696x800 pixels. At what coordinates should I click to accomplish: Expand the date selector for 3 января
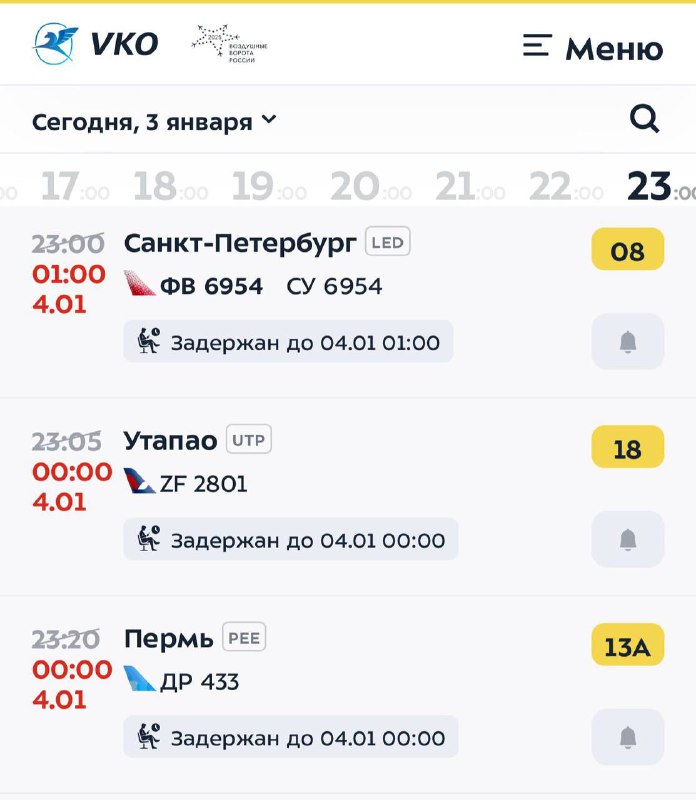point(267,119)
